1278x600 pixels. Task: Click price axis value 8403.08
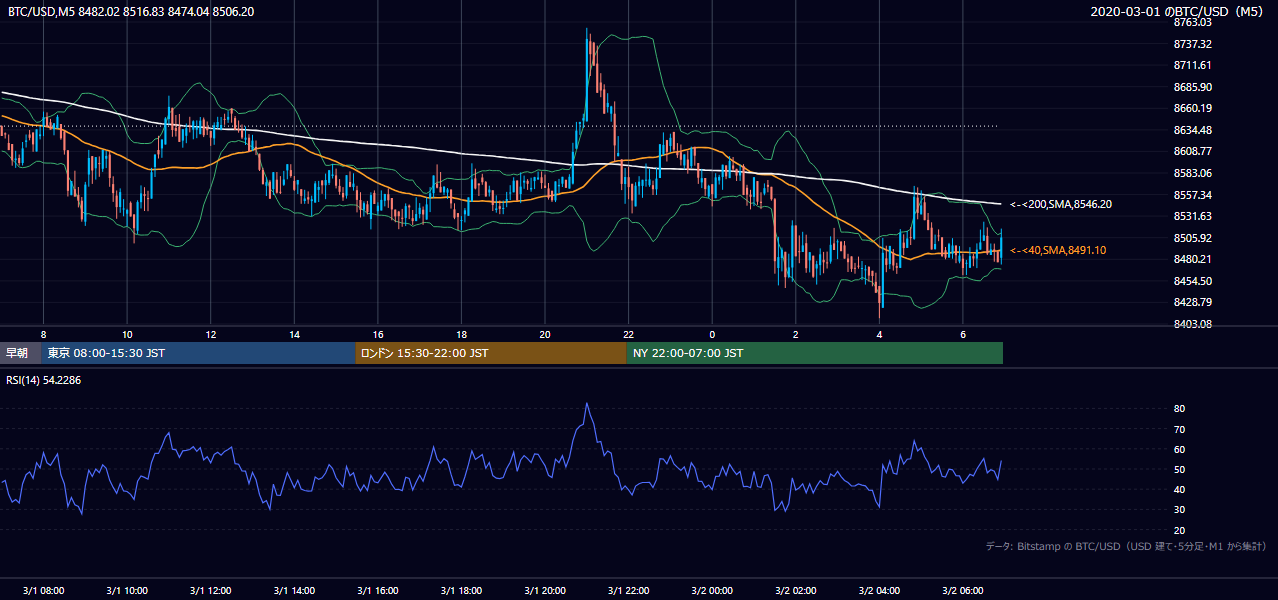(1192, 324)
